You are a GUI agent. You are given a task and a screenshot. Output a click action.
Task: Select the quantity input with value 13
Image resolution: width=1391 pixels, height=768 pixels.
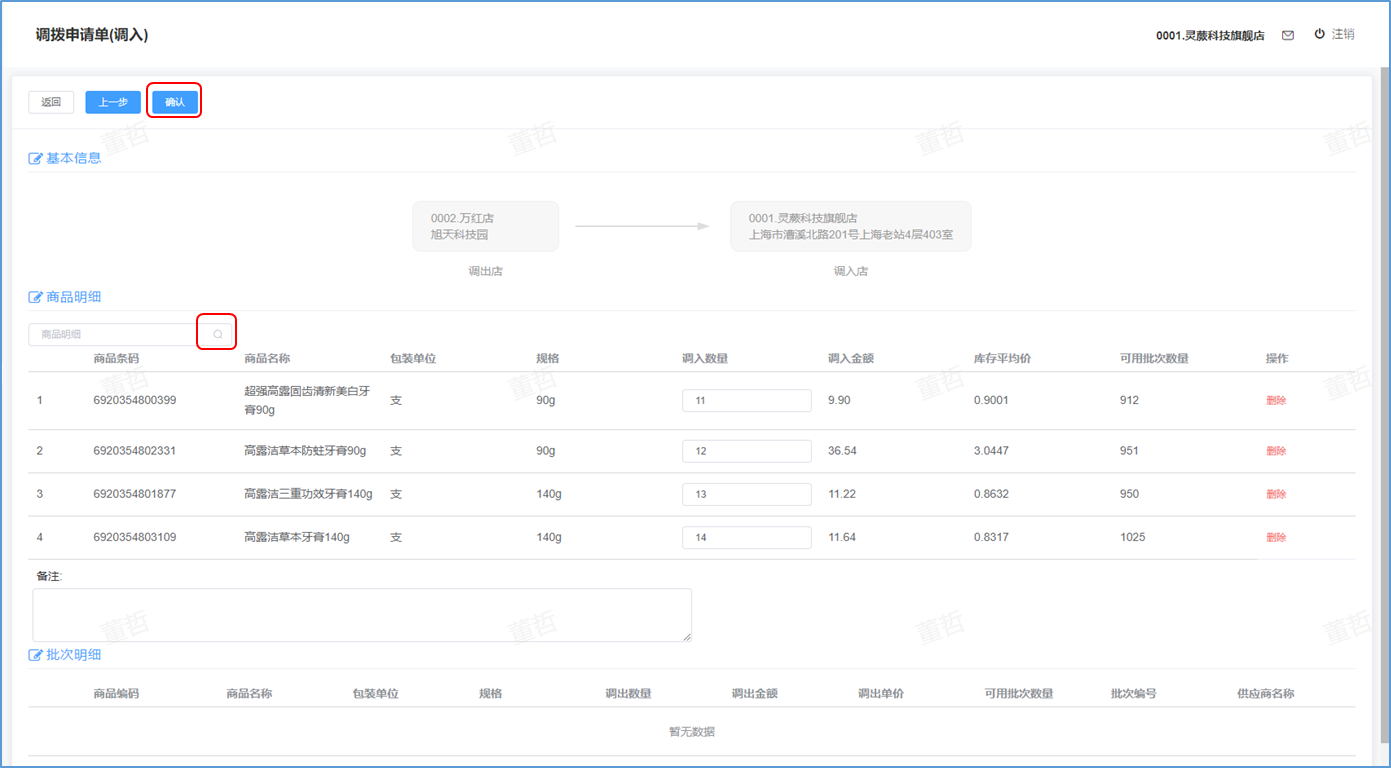(x=746, y=494)
